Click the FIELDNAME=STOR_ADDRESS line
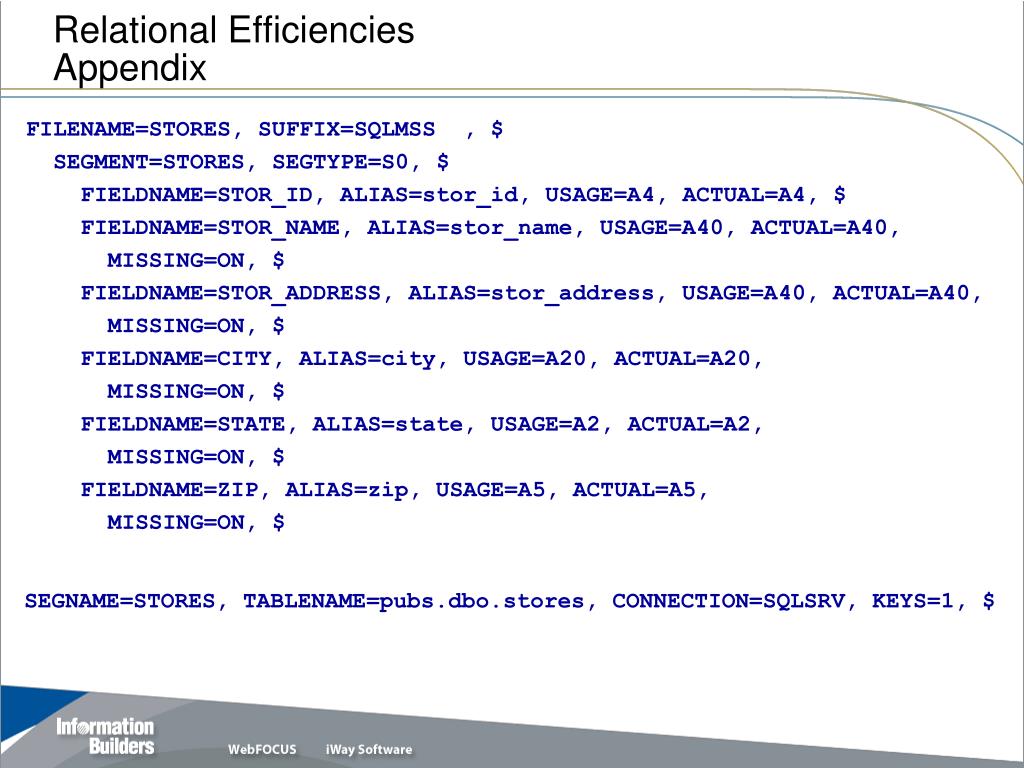This screenshot has width=1024, height=768. pos(532,293)
